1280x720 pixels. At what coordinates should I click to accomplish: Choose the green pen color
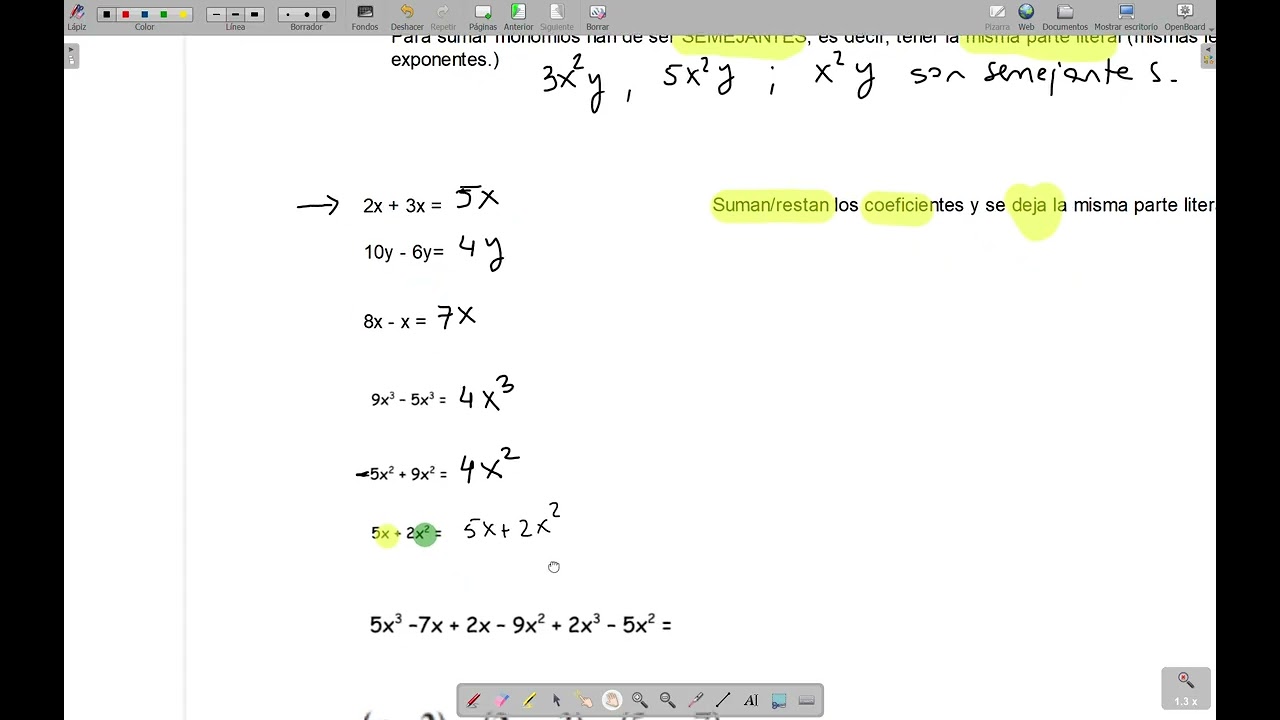pyautogui.click(x=164, y=15)
